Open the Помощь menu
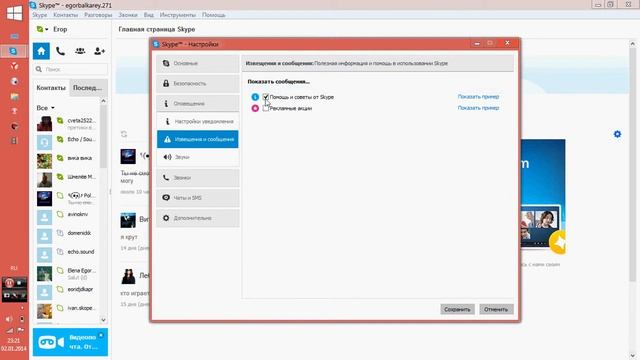The width and height of the screenshot is (640, 360). [213, 15]
